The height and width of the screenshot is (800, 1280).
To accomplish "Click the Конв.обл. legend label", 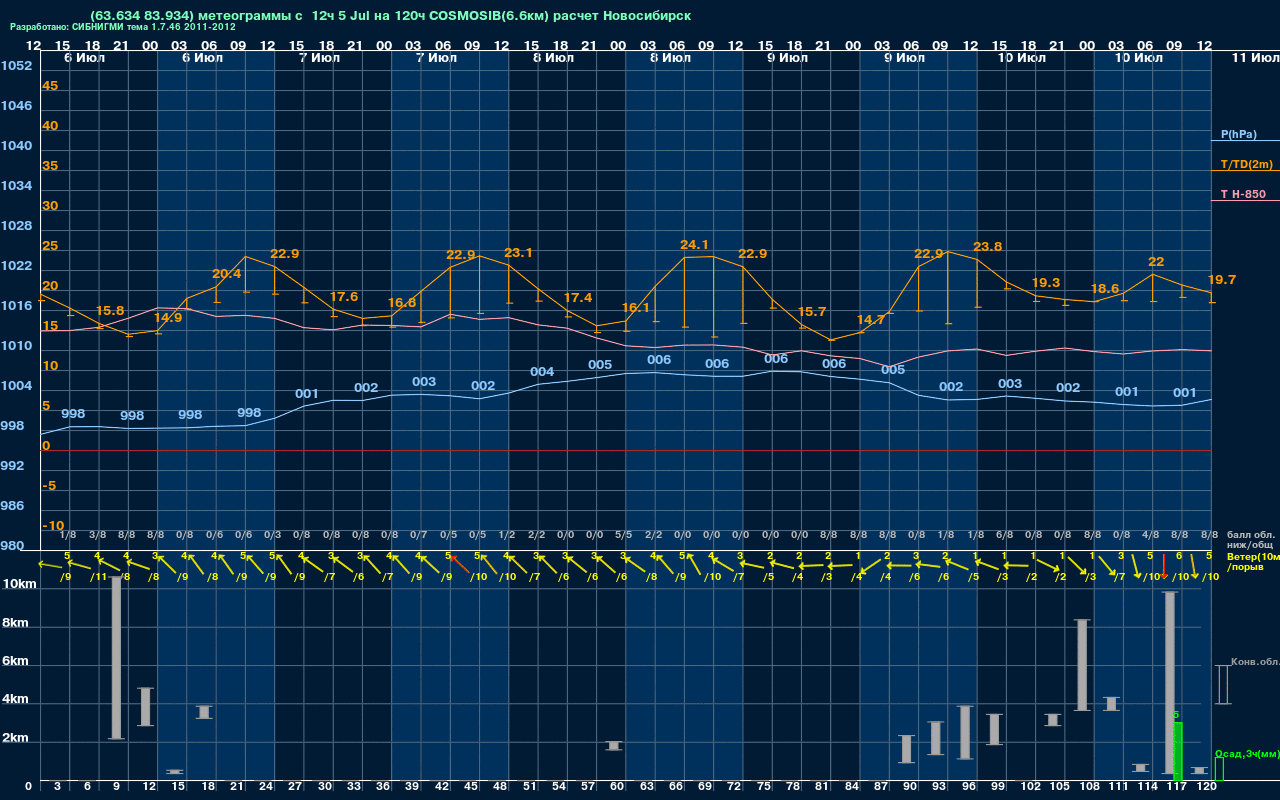I will (1255, 662).
